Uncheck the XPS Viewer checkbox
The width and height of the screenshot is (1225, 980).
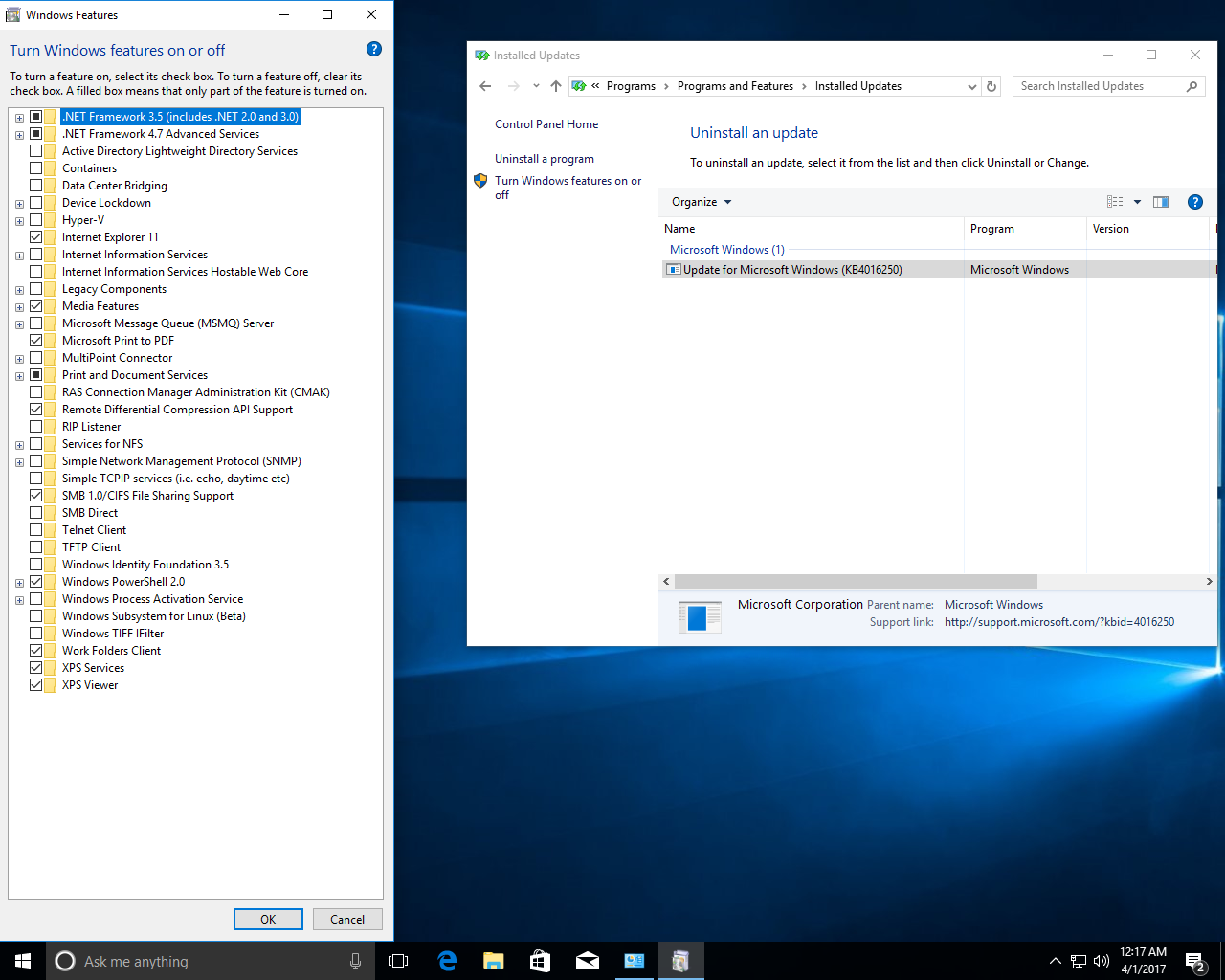click(x=35, y=685)
